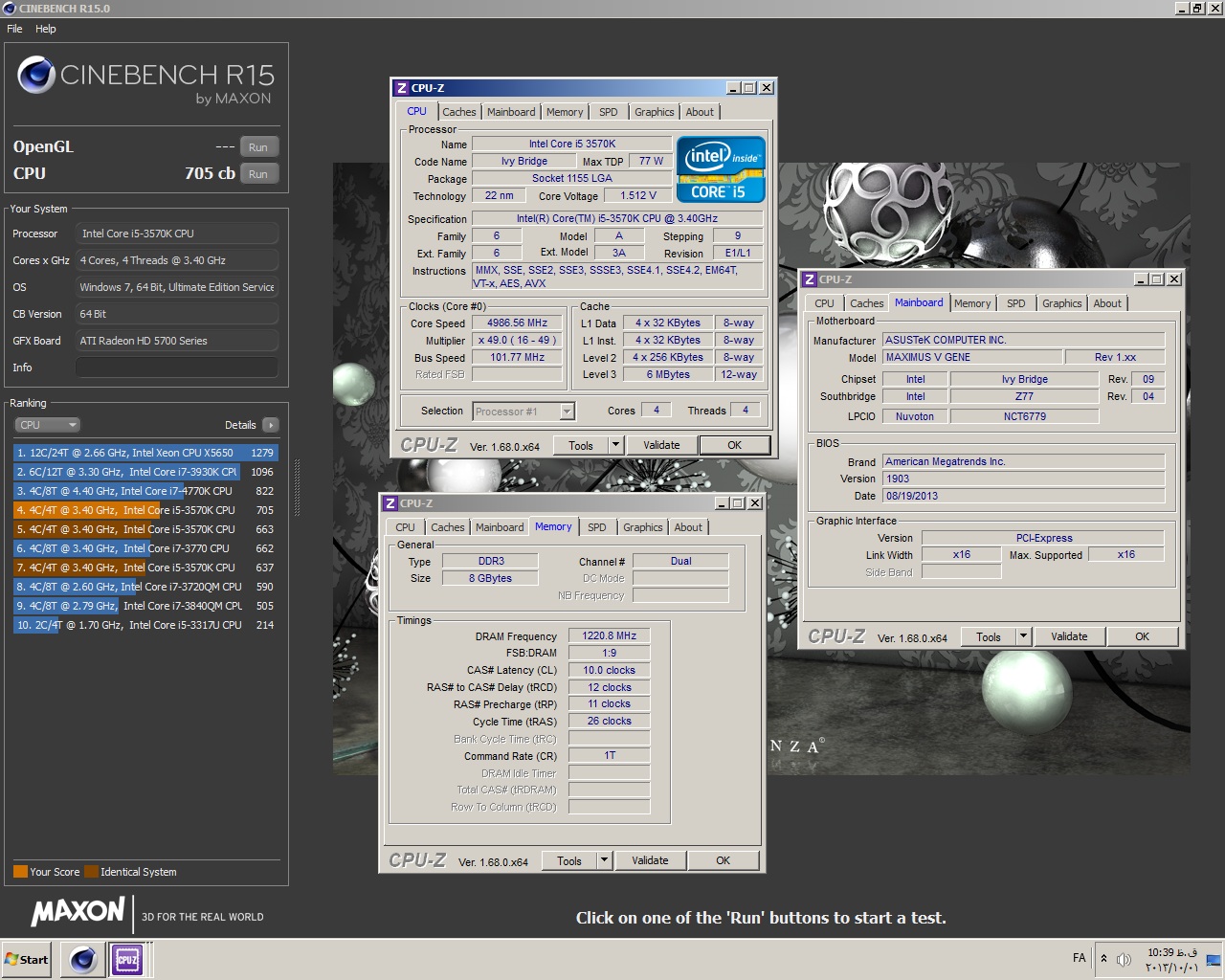Click the Info input field
This screenshot has width=1225, height=980.
(x=177, y=367)
